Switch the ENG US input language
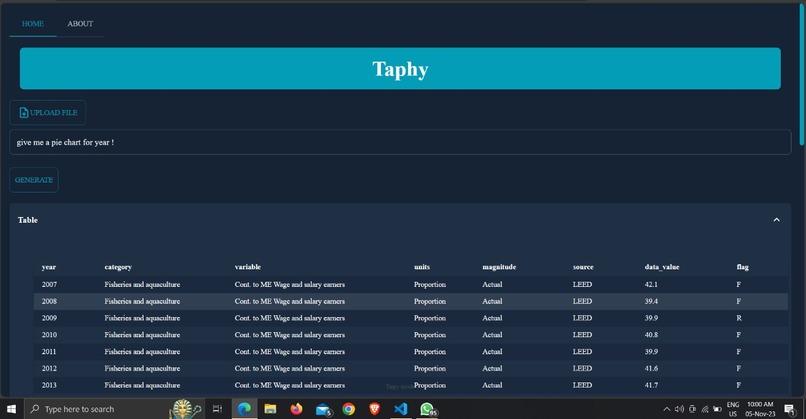 (733, 409)
